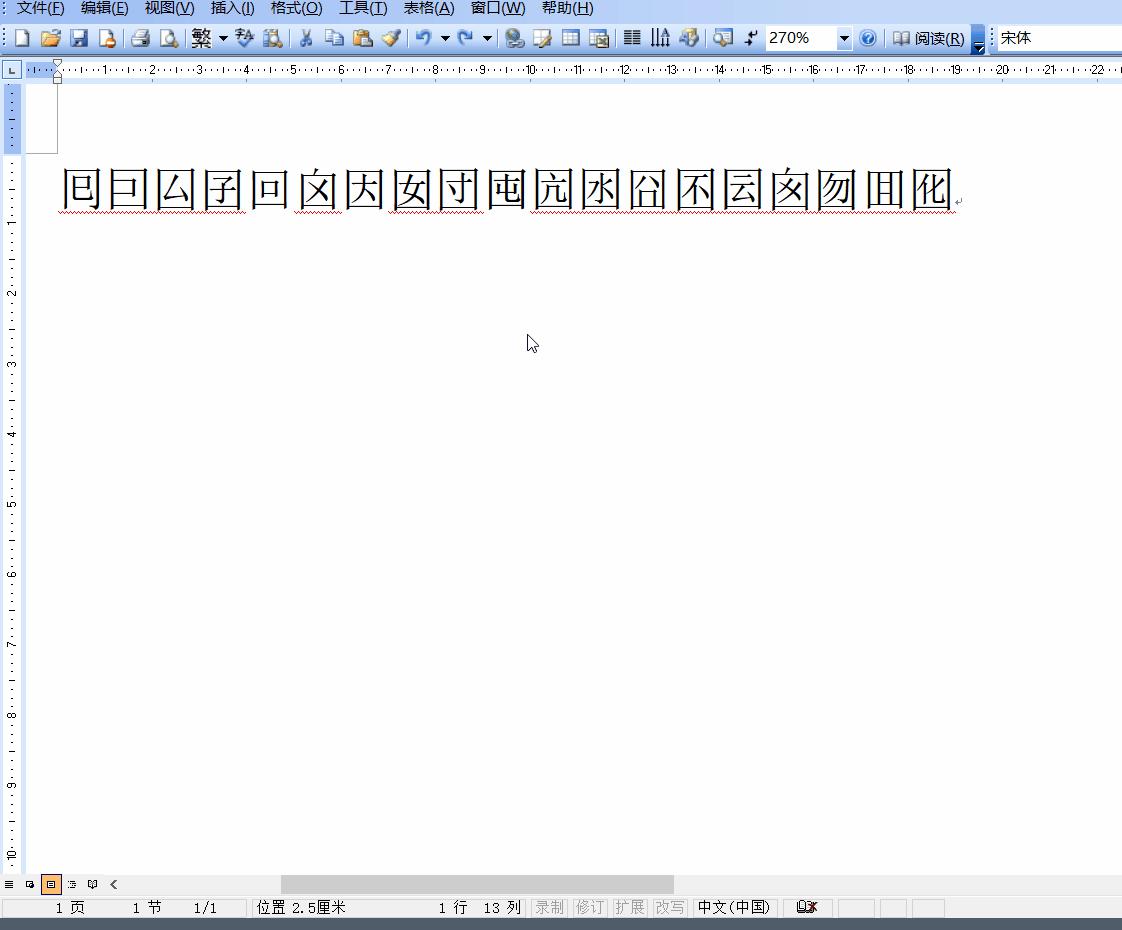Switch to outline view button
The image size is (1122, 930).
pos(72,884)
